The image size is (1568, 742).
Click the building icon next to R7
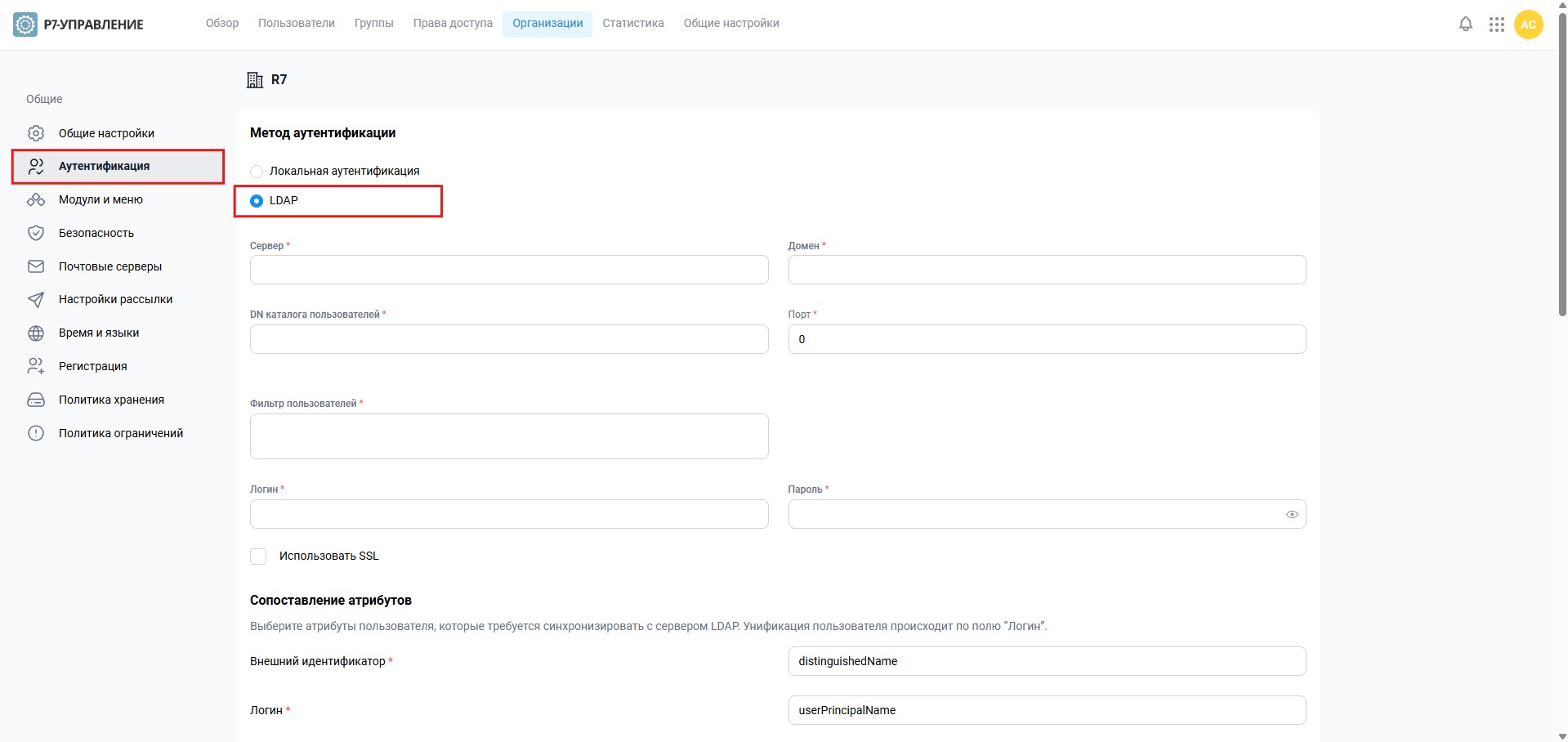pos(255,80)
